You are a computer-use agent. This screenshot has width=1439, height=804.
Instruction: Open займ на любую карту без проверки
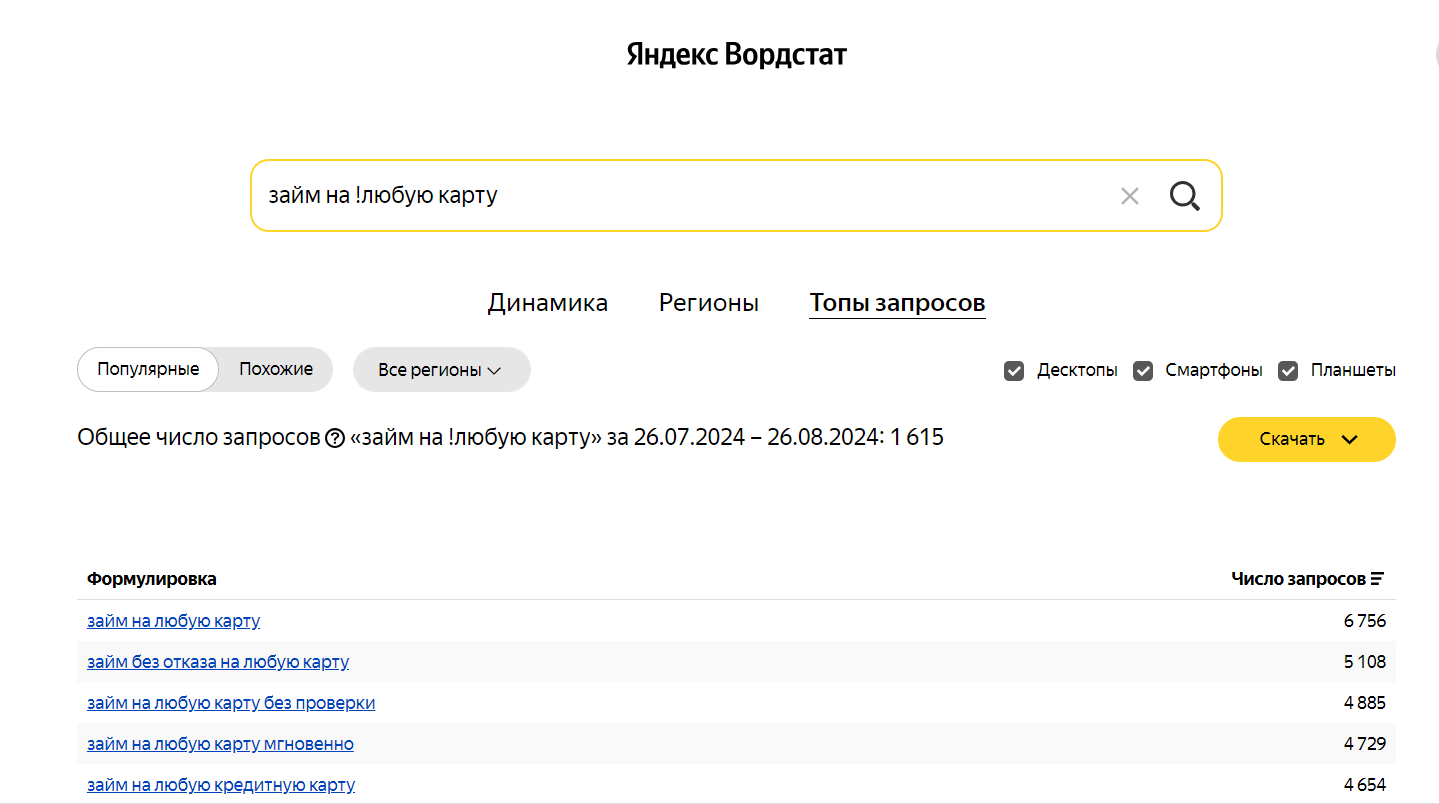pyautogui.click(x=231, y=703)
